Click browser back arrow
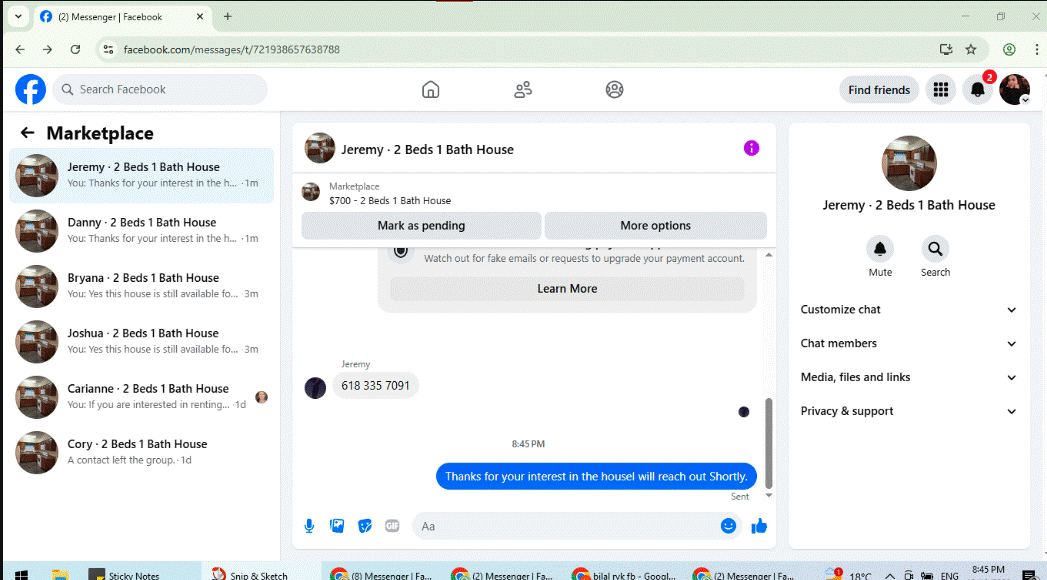 20,49
